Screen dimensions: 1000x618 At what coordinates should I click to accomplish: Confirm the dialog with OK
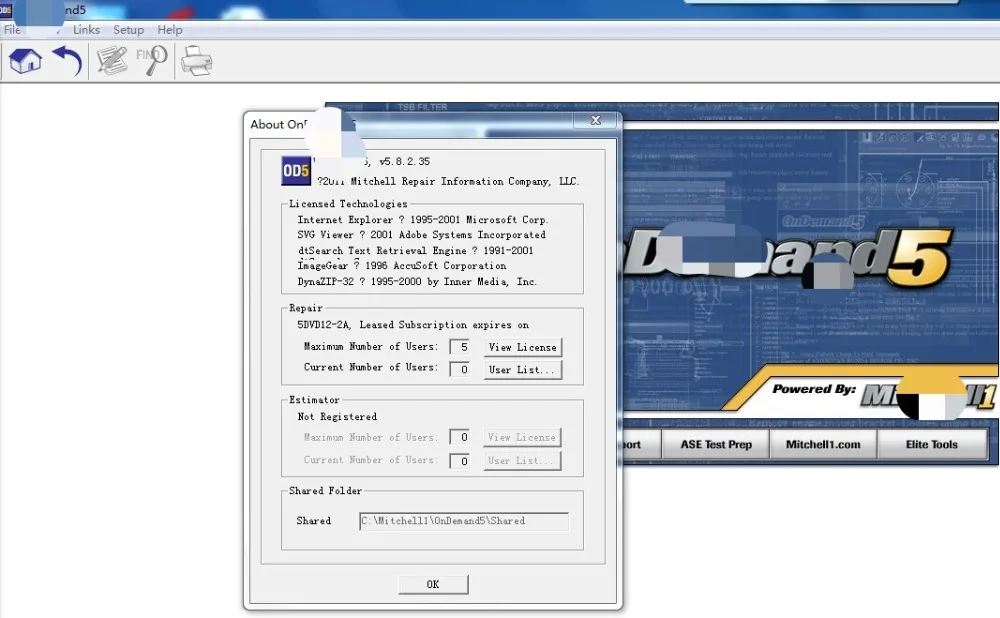(x=433, y=584)
